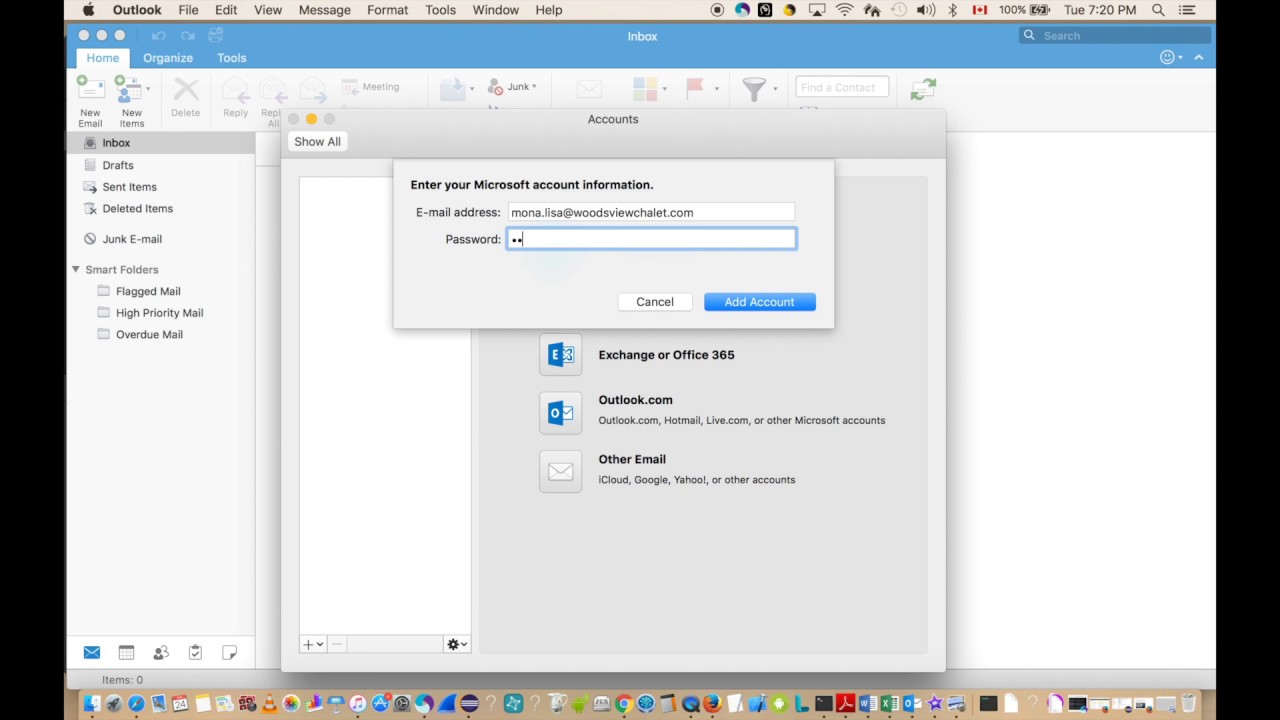Switch to the Home ribbon tab
The image size is (1280, 720).
pos(102,58)
